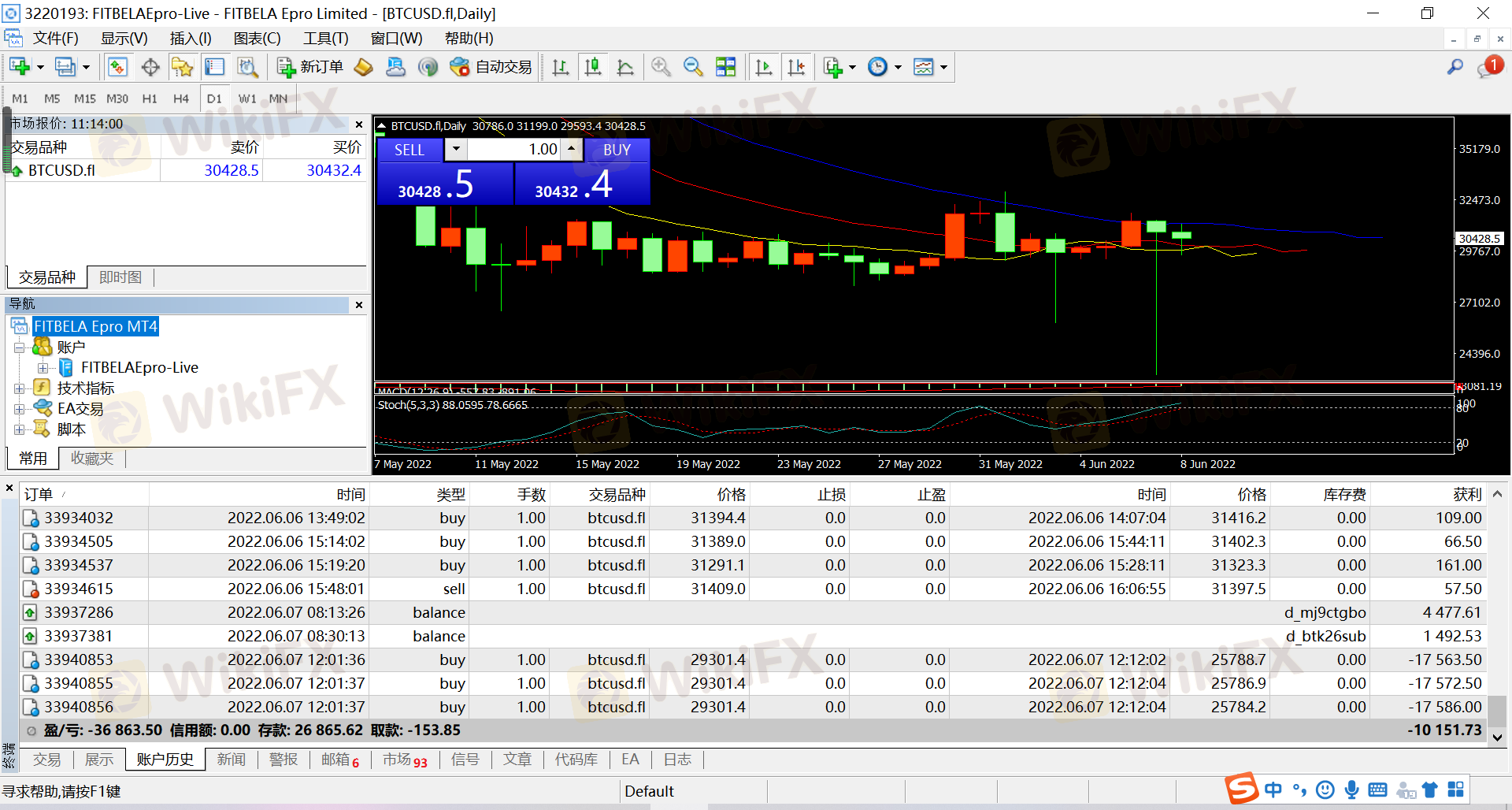Toggle the chart shift option

pos(796,68)
